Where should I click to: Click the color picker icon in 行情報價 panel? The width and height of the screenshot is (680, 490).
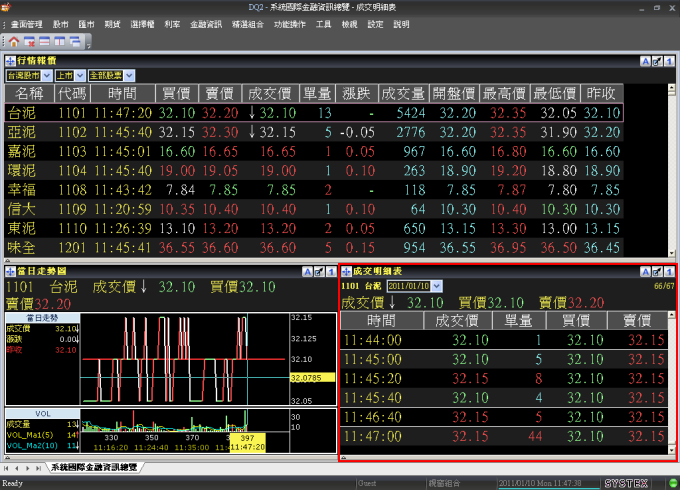pyautogui.click(x=657, y=62)
